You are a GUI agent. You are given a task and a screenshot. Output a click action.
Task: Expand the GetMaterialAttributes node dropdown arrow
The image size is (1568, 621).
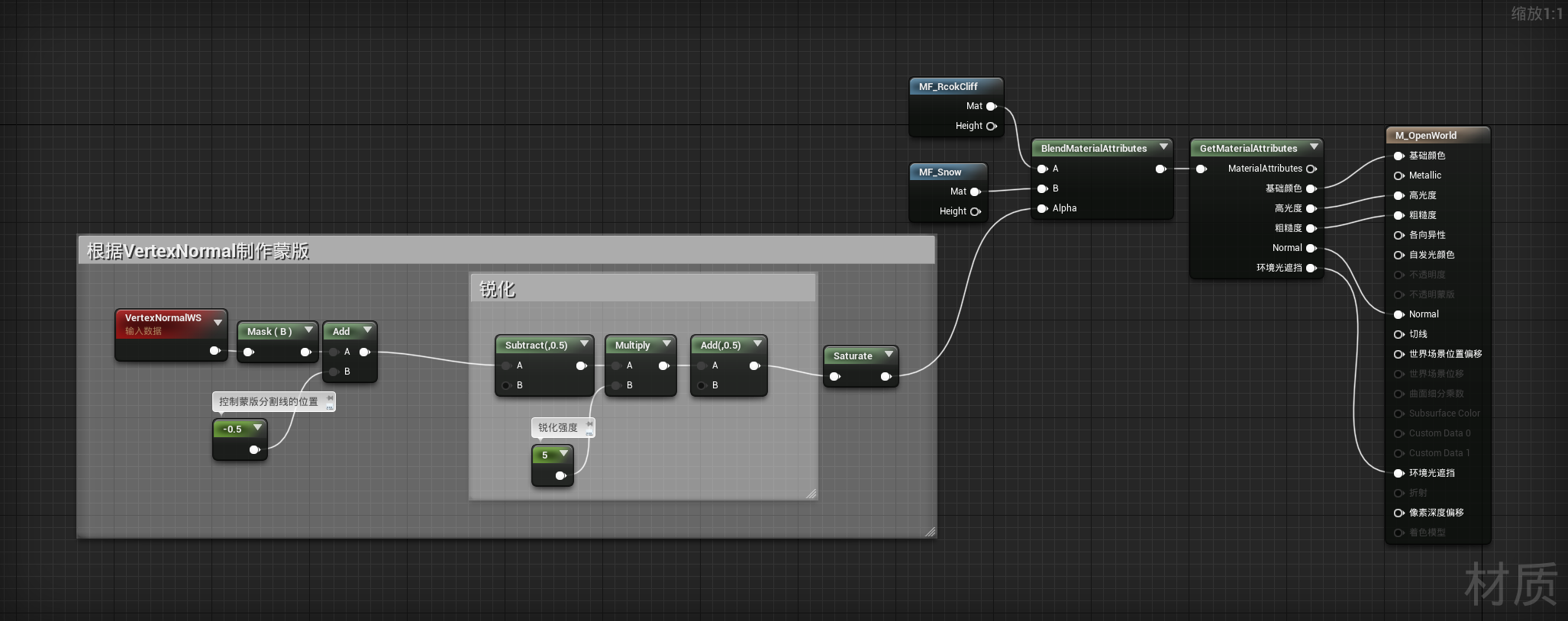click(x=1314, y=147)
